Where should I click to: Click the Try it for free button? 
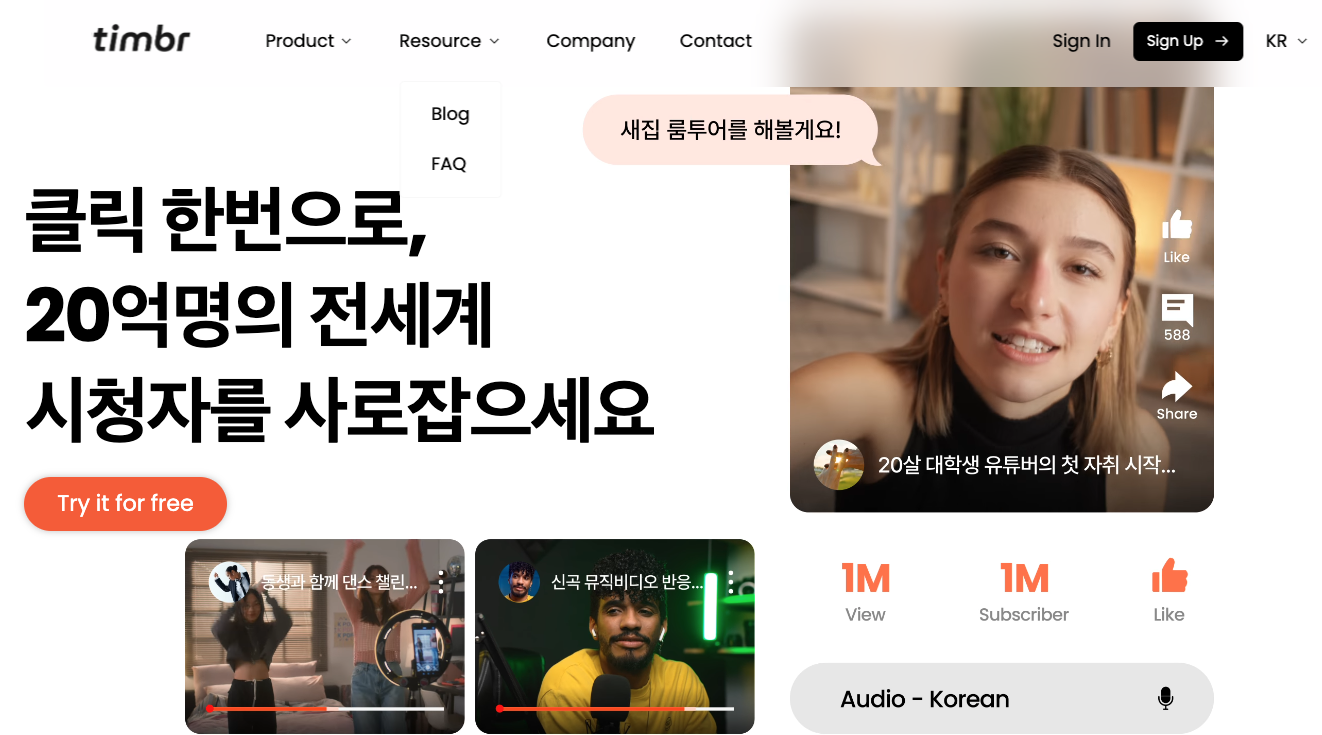click(125, 504)
